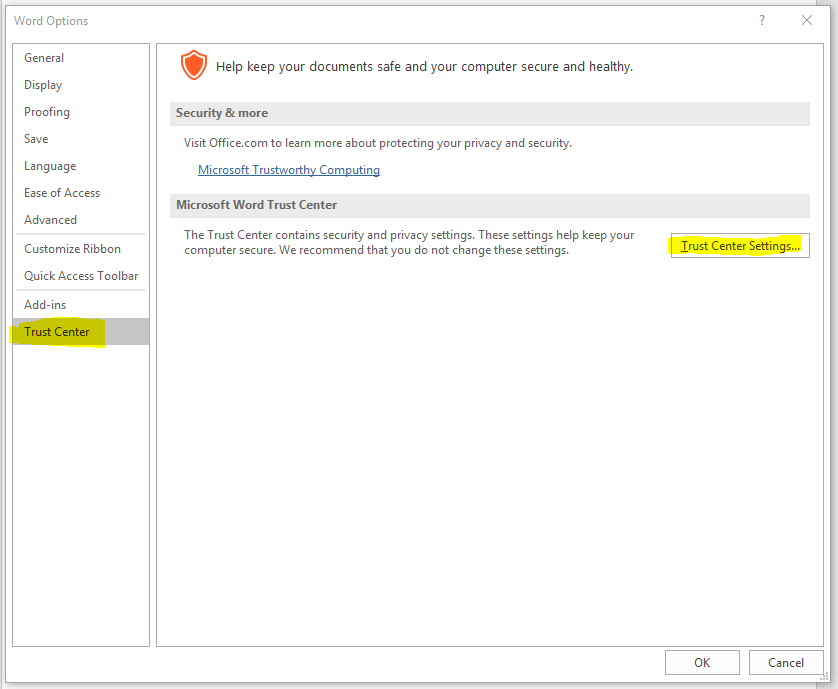Open the Add-ins category
The image size is (838, 689).
[x=81, y=305]
